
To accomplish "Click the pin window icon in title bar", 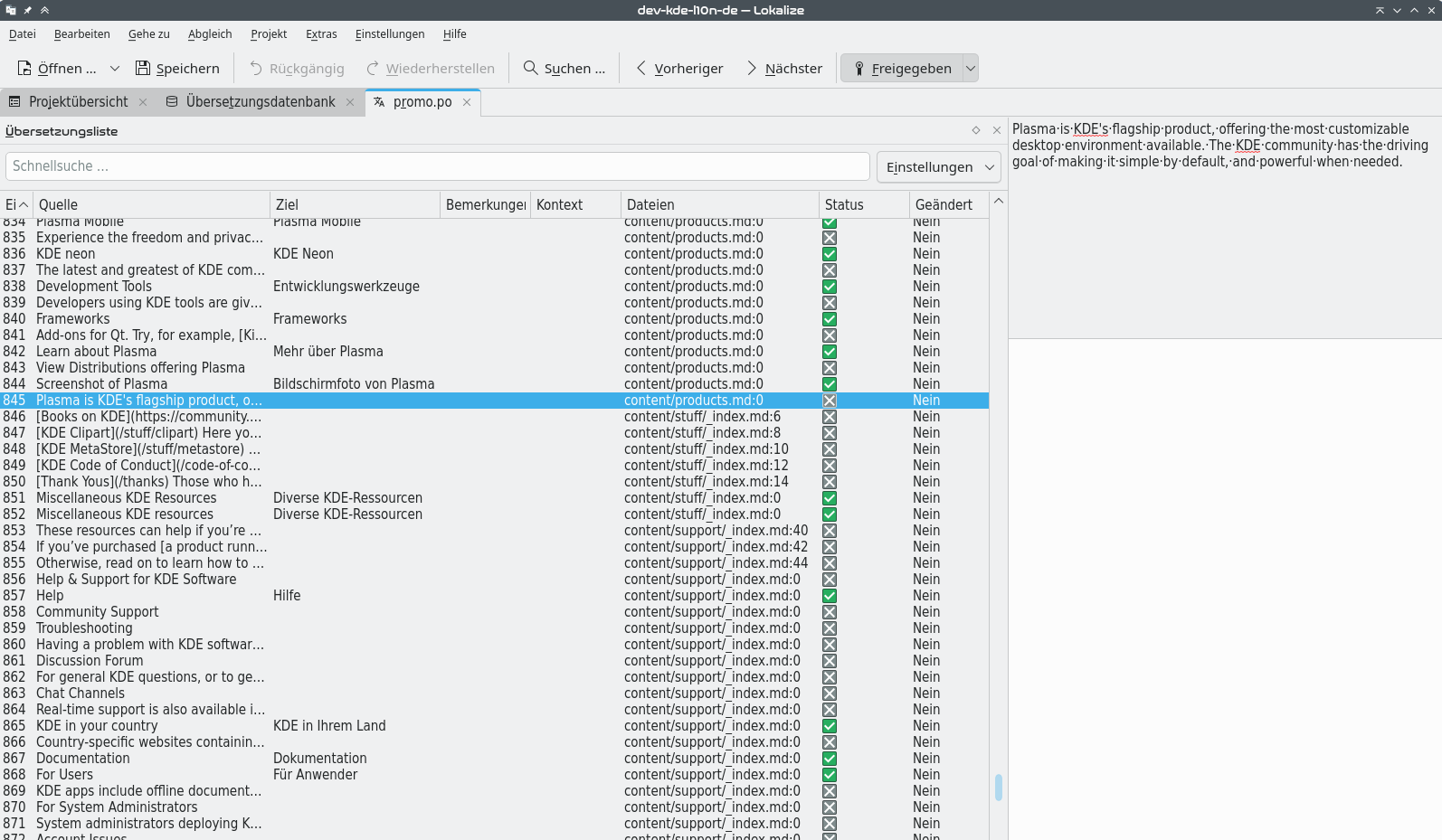I will tap(28, 10).
